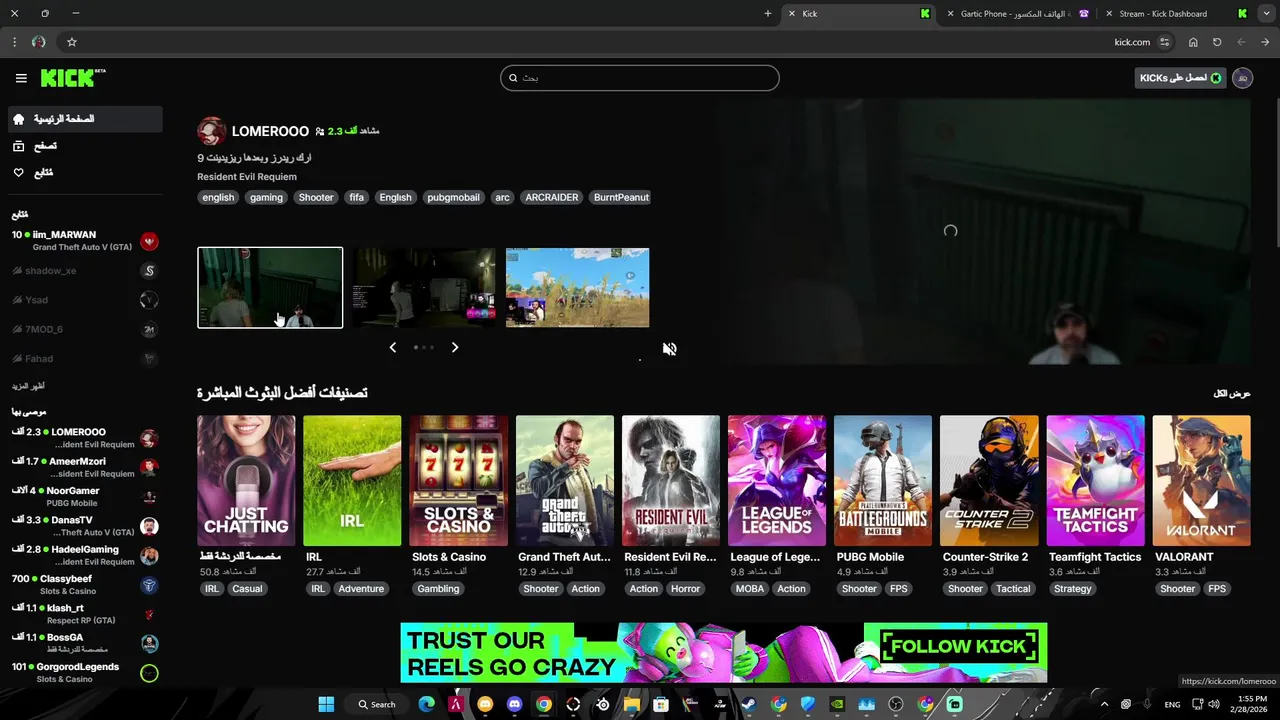
Task: Click the 'عرض الكل' view all link
Action: (x=1232, y=394)
